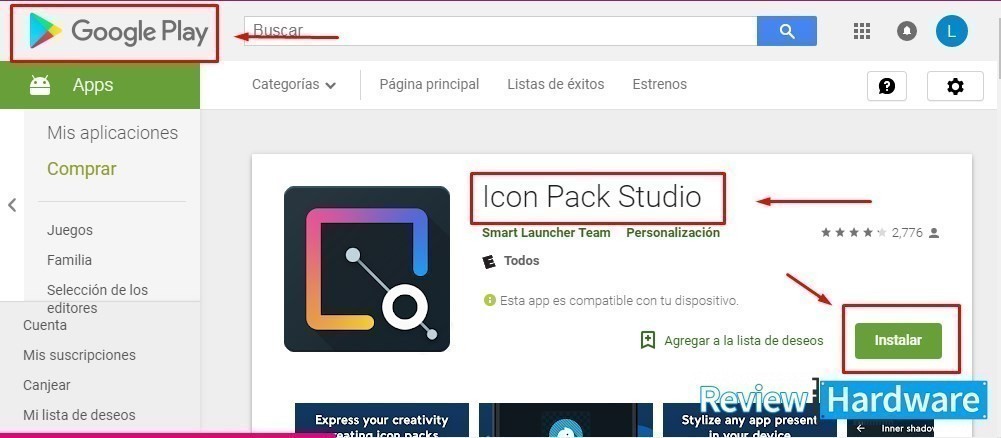Open the notifications bell icon

(907, 31)
